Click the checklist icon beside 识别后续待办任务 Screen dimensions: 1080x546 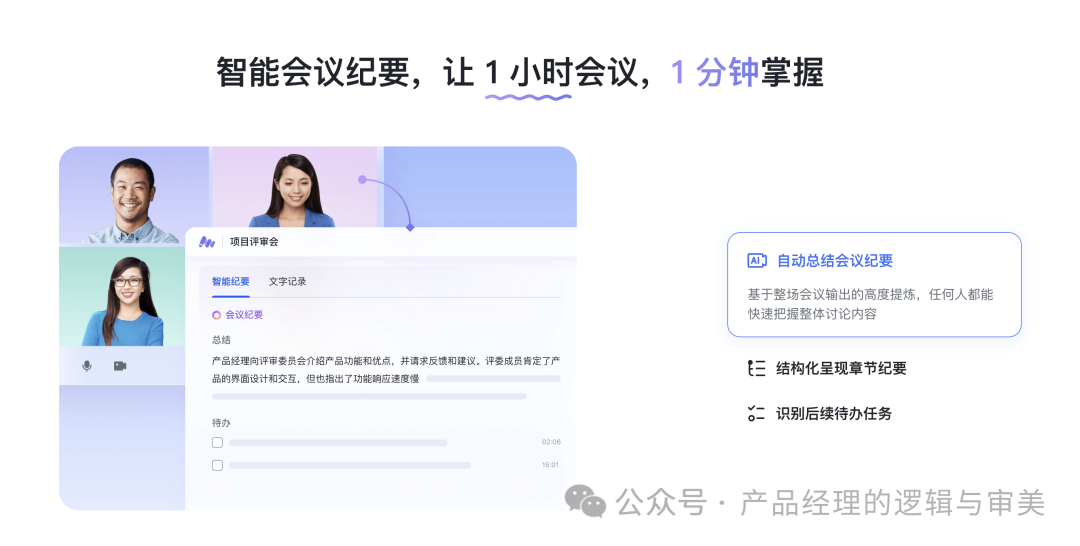tap(756, 413)
